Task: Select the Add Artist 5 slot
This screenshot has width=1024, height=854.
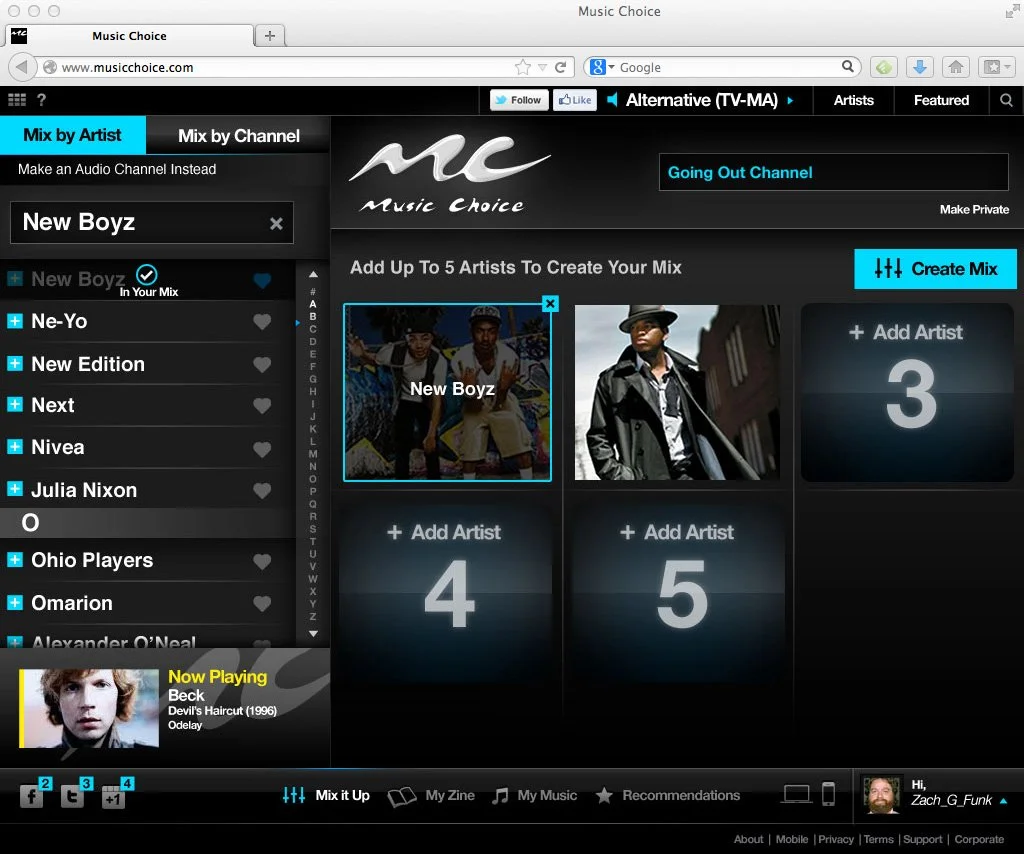Action: pos(678,591)
